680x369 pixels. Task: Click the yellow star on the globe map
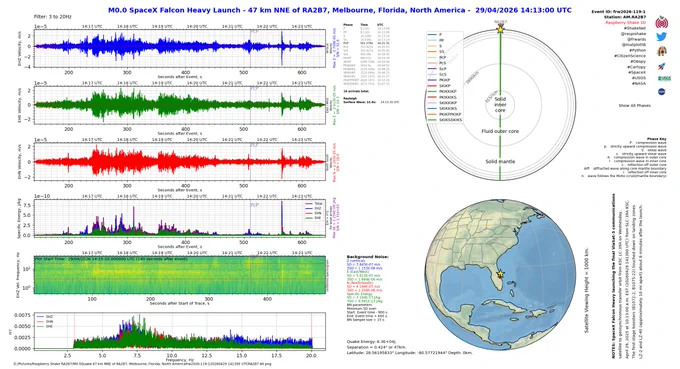(500, 274)
